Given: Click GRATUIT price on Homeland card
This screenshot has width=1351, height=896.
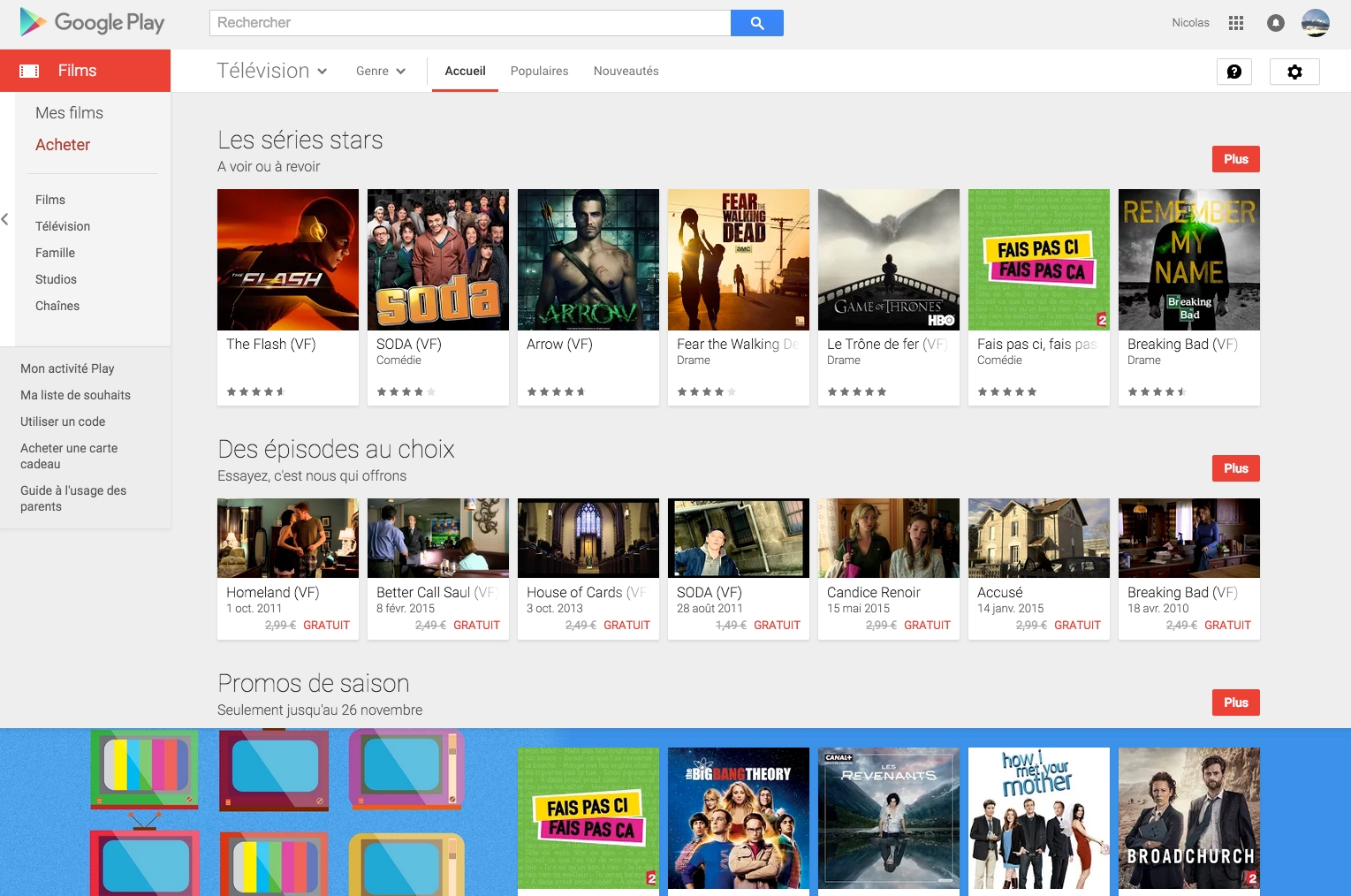Looking at the screenshot, I should point(326,625).
